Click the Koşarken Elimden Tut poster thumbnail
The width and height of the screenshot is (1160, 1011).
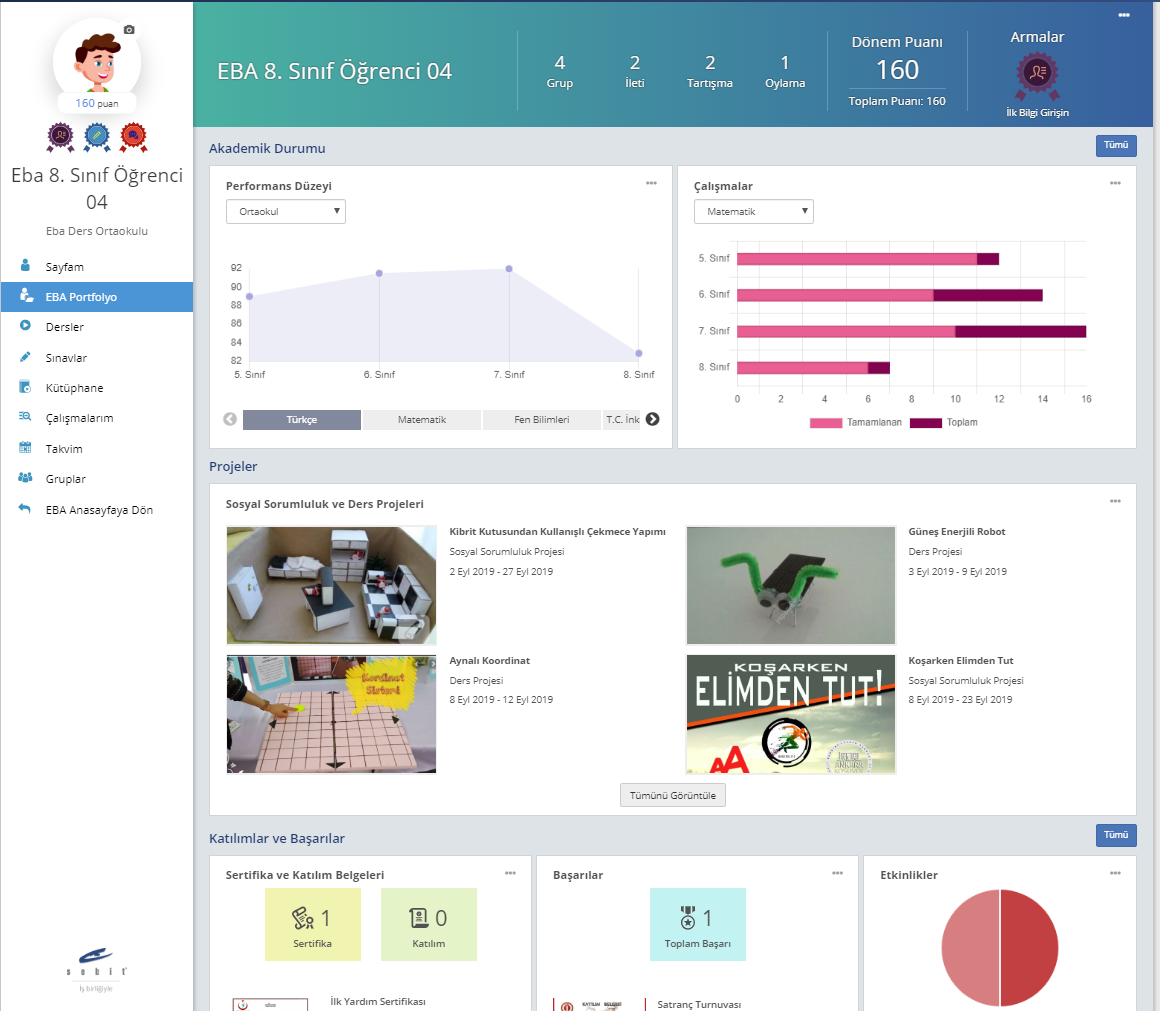coord(791,714)
